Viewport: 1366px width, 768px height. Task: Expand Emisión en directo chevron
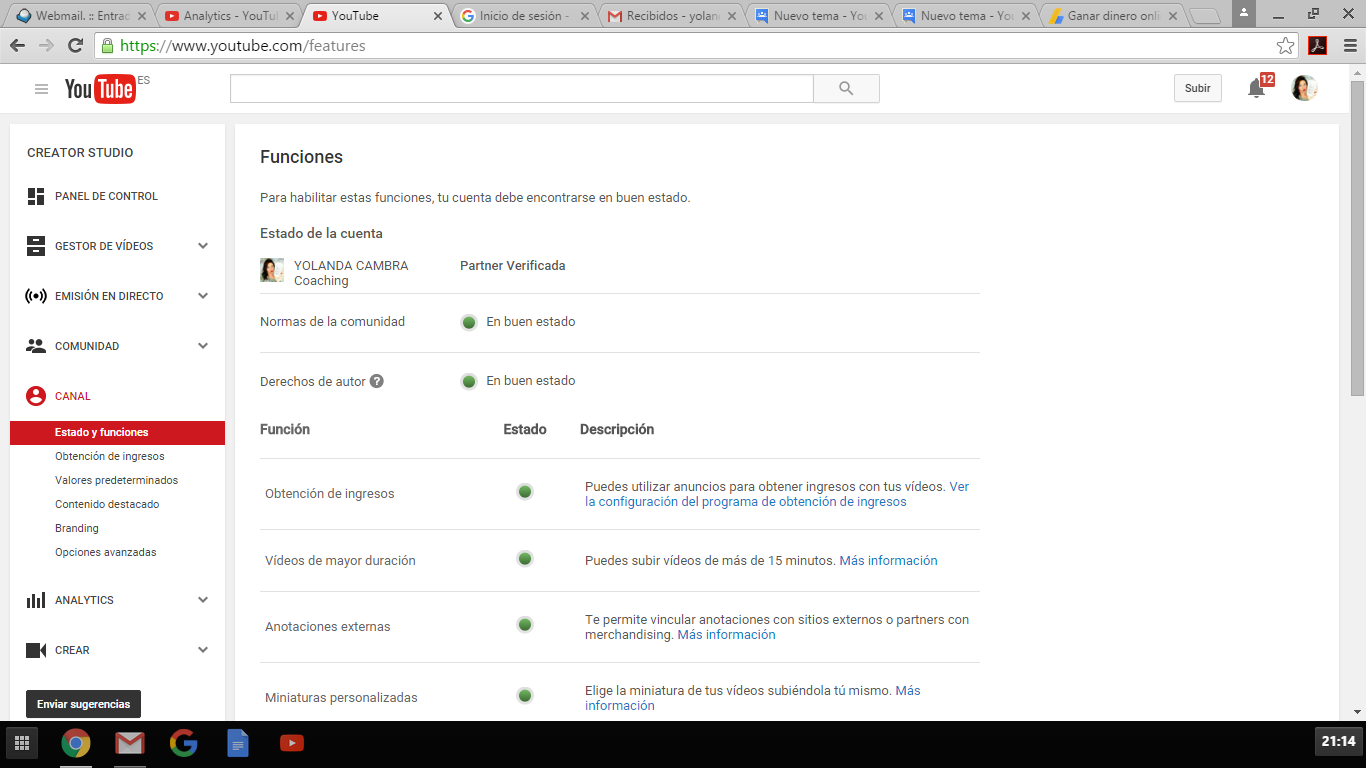click(x=203, y=296)
